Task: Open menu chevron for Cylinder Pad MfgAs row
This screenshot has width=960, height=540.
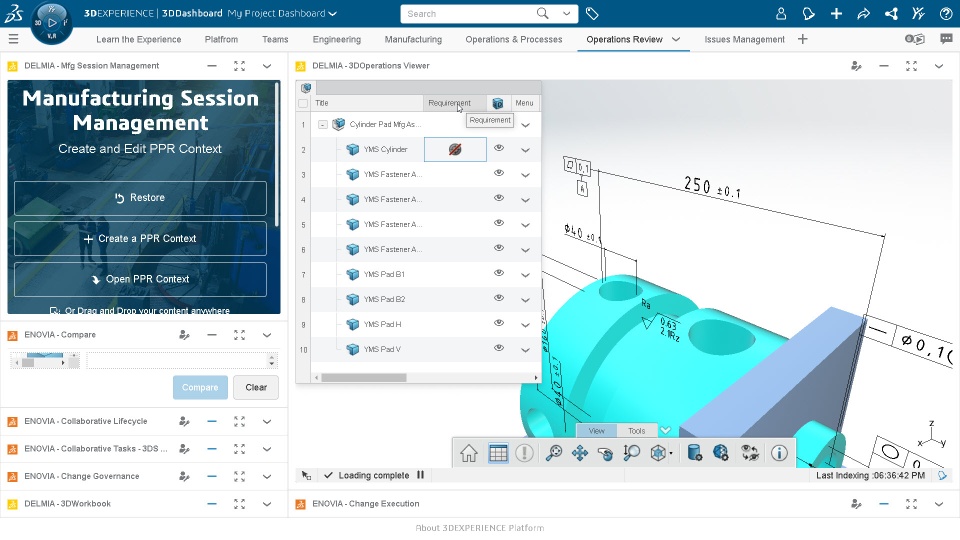Action: point(525,125)
